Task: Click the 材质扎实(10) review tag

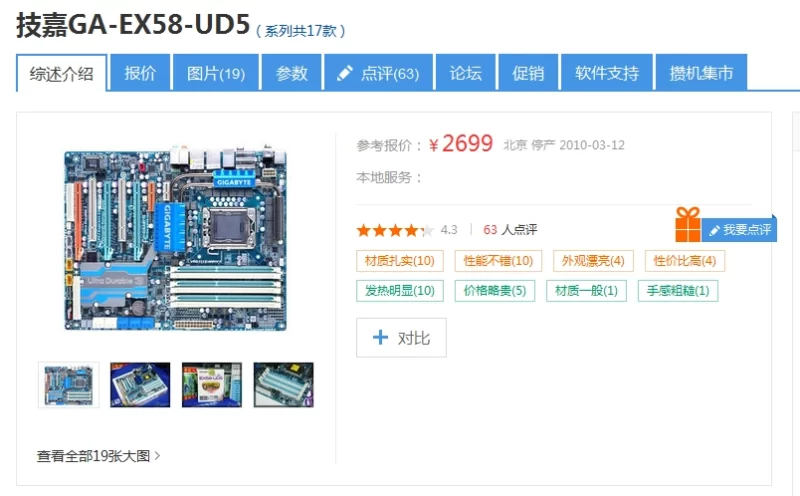Action: point(399,261)
